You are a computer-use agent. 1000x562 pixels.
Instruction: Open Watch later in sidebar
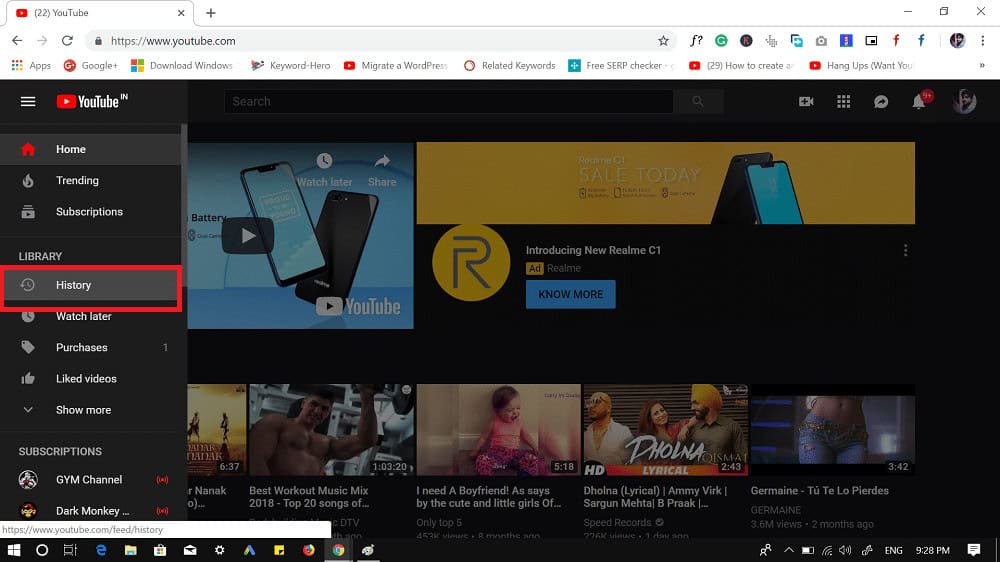(90, 316)
